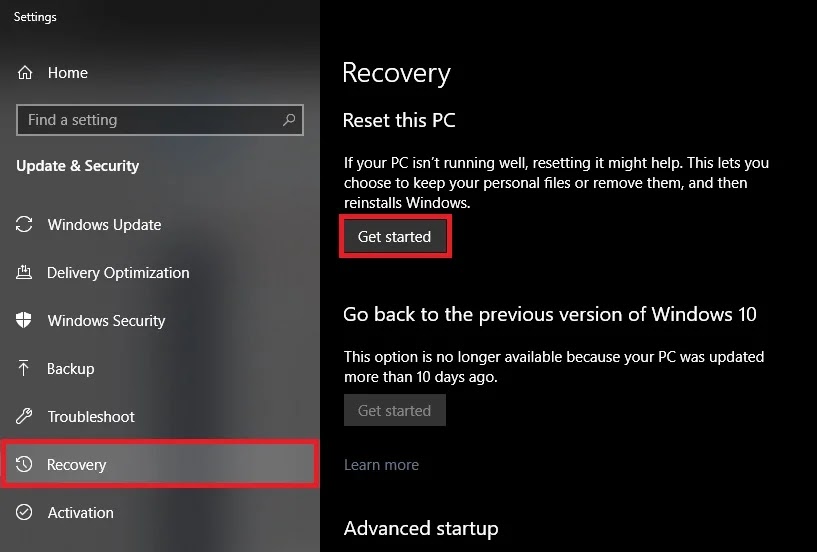
Task: Click the disabled Get started under Go back
Action: pos(394,410)
